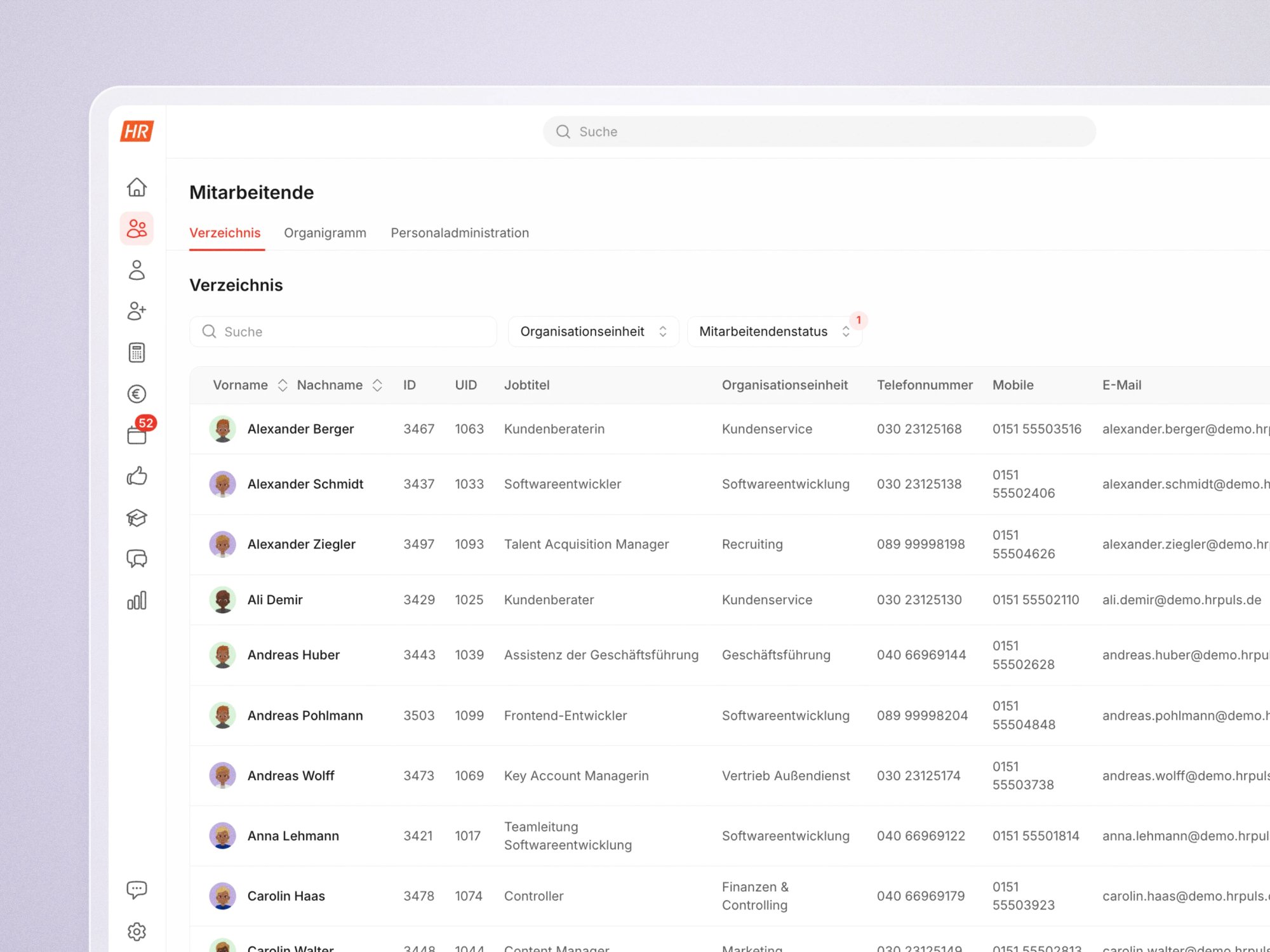The width and height of the screenshot is (1270, 952).
Task: Switch to the Verzeichnis tab
Action: point(225,233)
